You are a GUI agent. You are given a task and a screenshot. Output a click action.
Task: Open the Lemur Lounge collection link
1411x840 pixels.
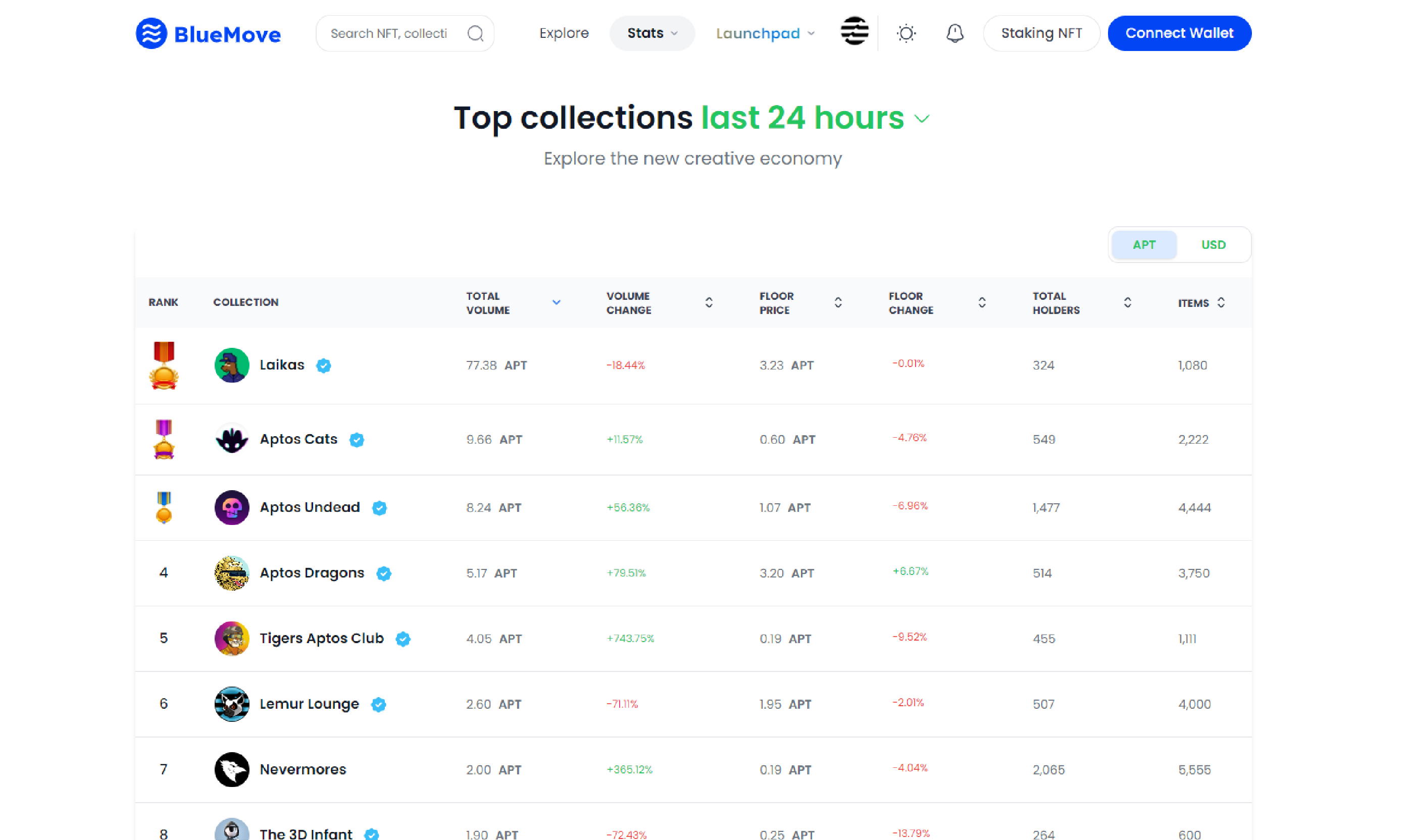click(x=309, y=704)
